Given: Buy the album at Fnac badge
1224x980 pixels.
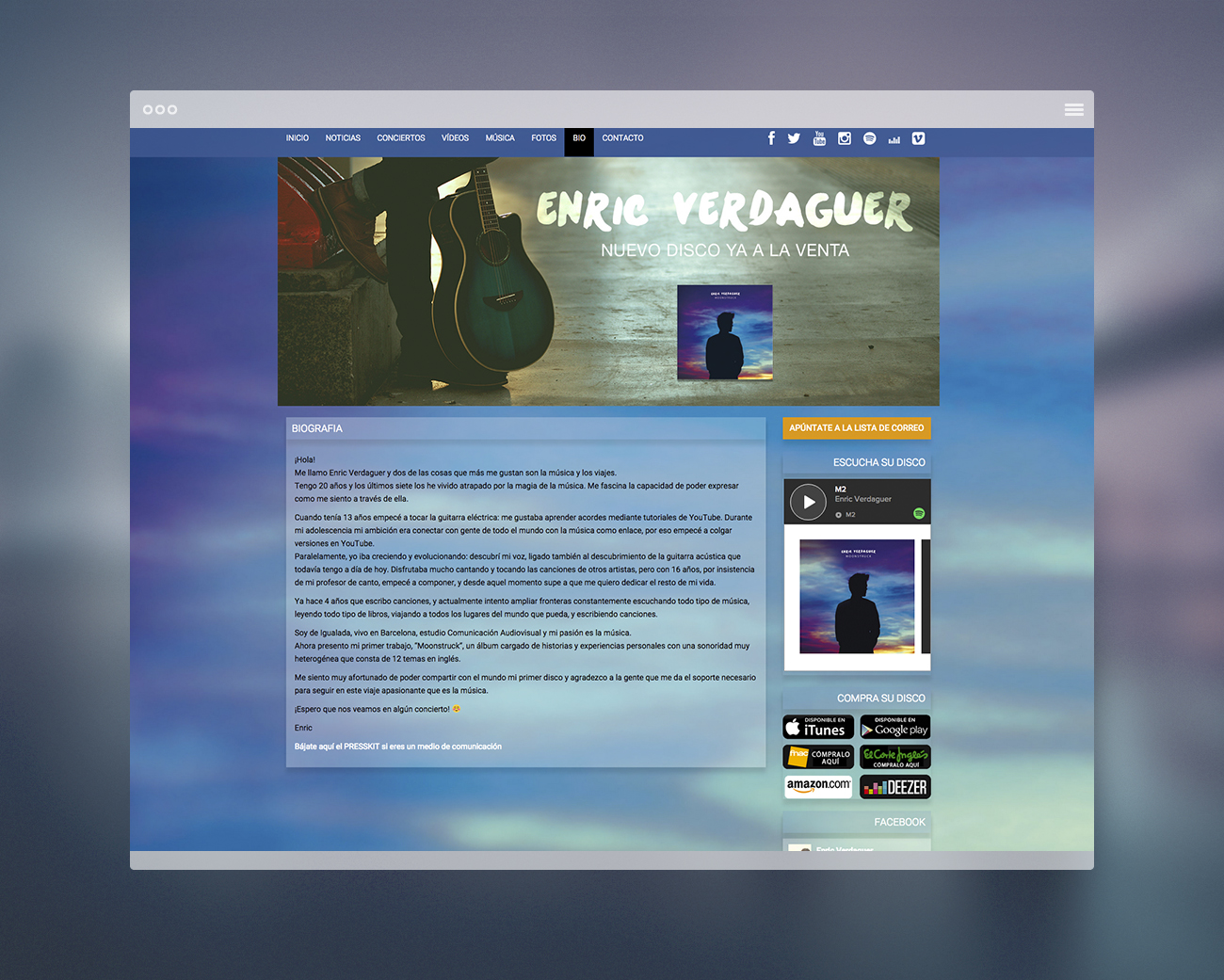Looking at the screenshot, I should coord(818,757).
